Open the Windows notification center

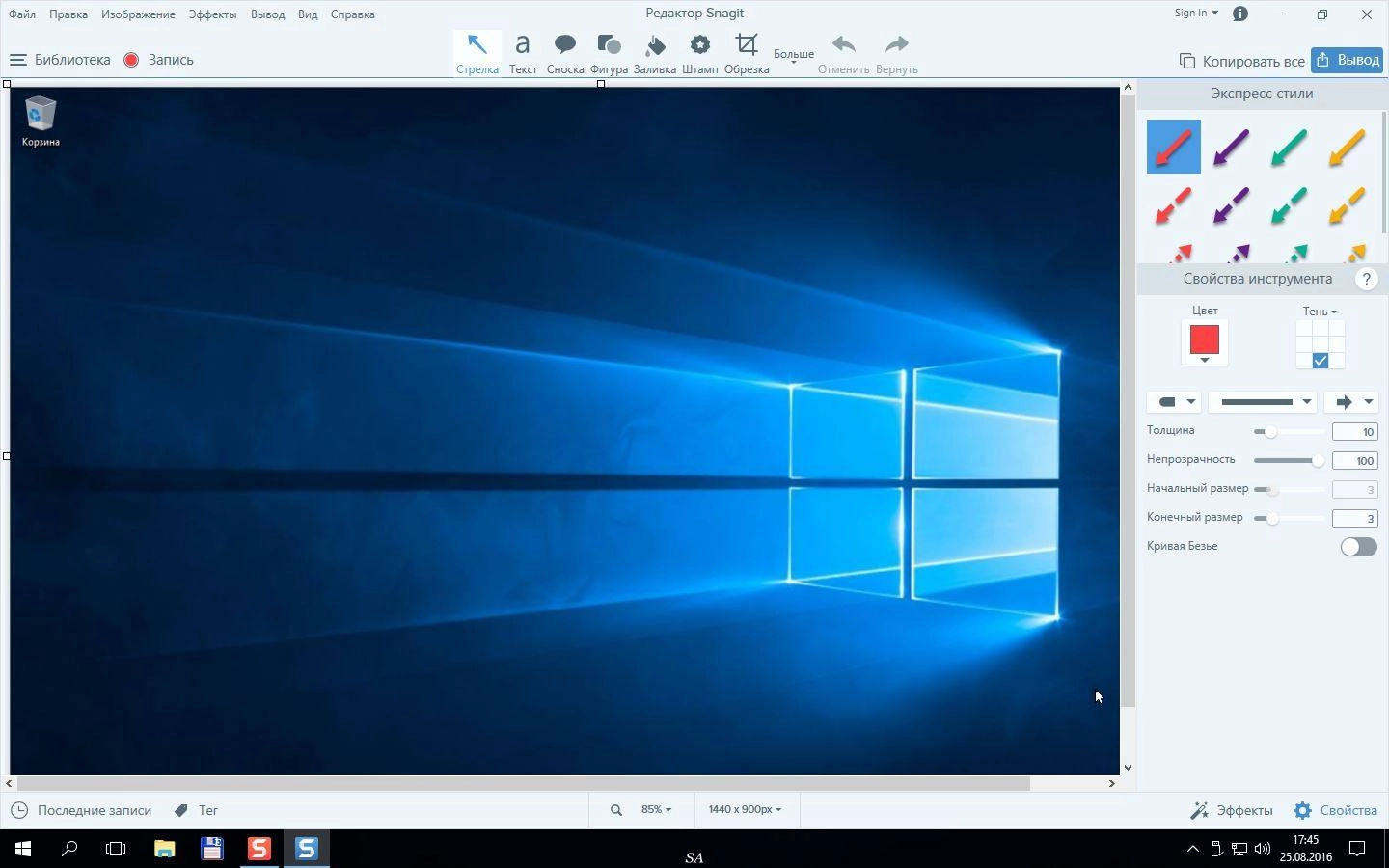point(1356,850)
